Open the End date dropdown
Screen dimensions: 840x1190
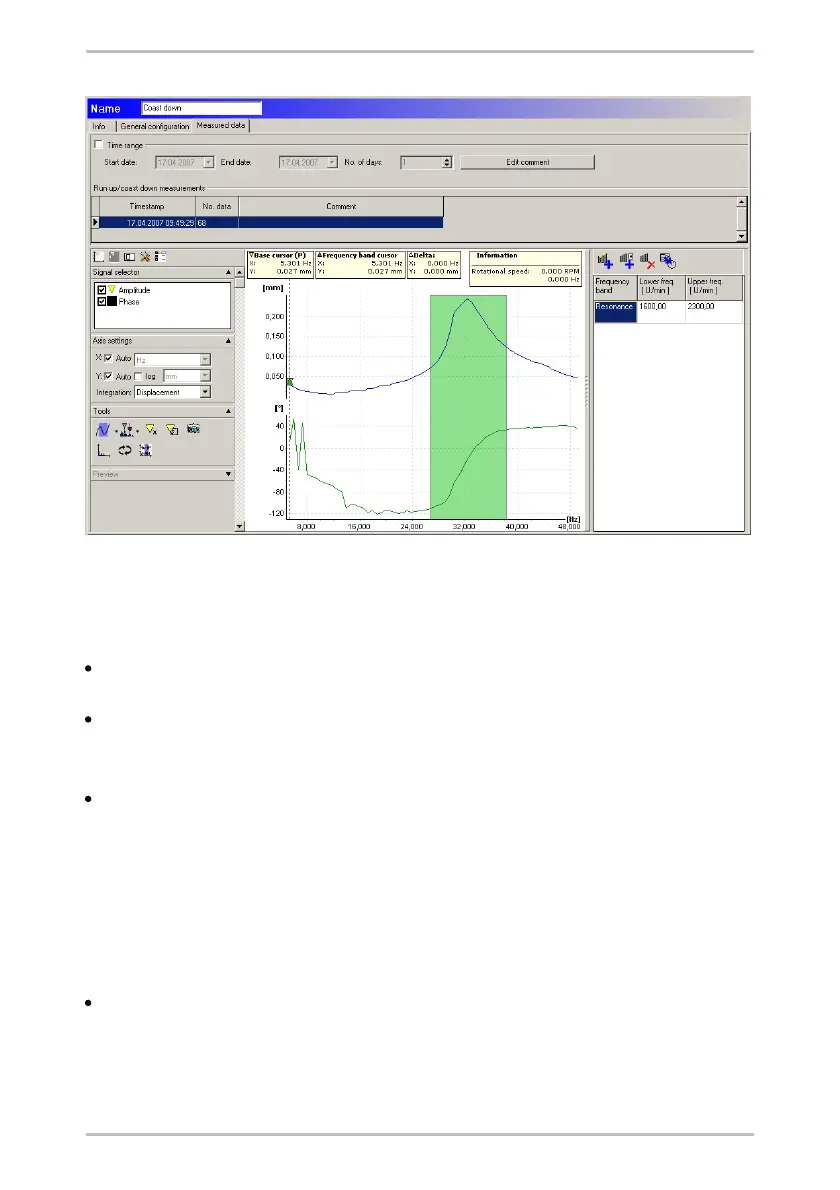(332, 162)
